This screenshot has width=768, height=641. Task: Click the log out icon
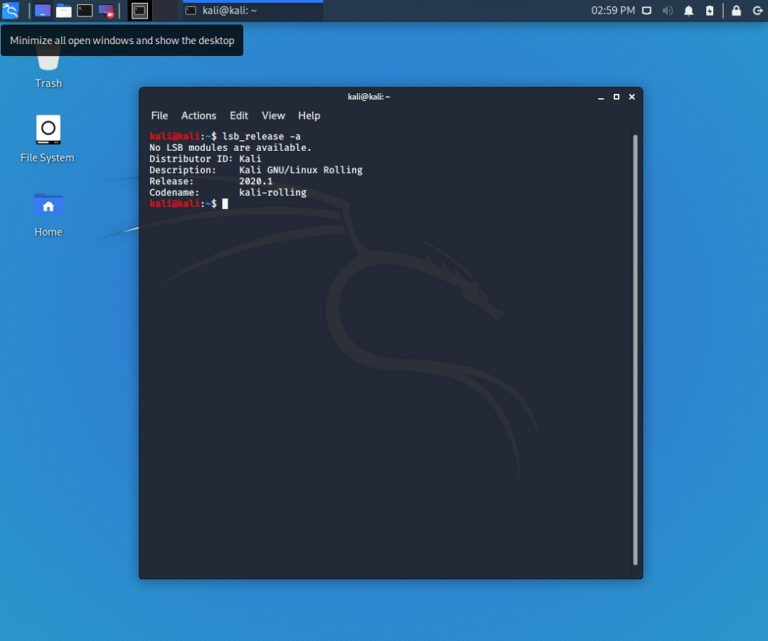click(757, 10)
